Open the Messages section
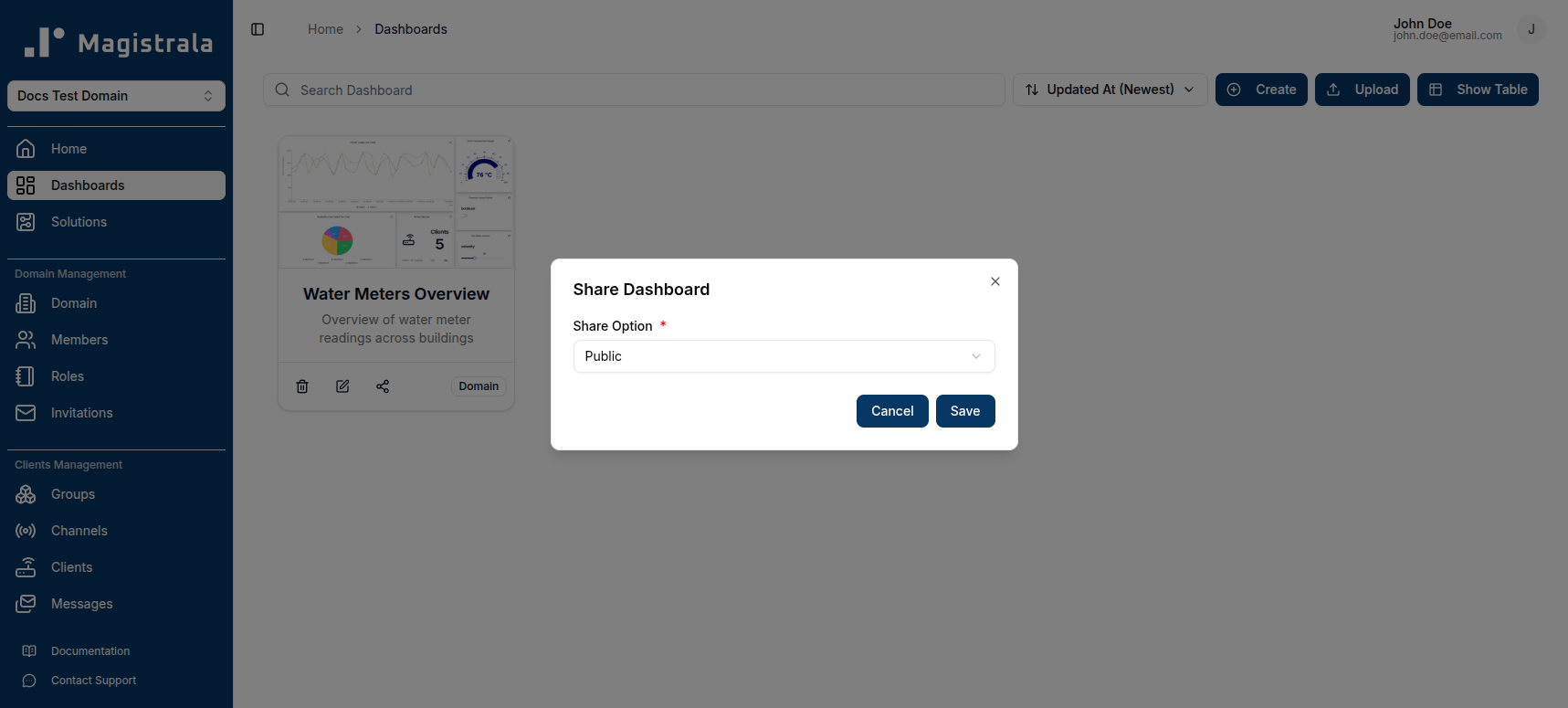 (x=116, y=604)
